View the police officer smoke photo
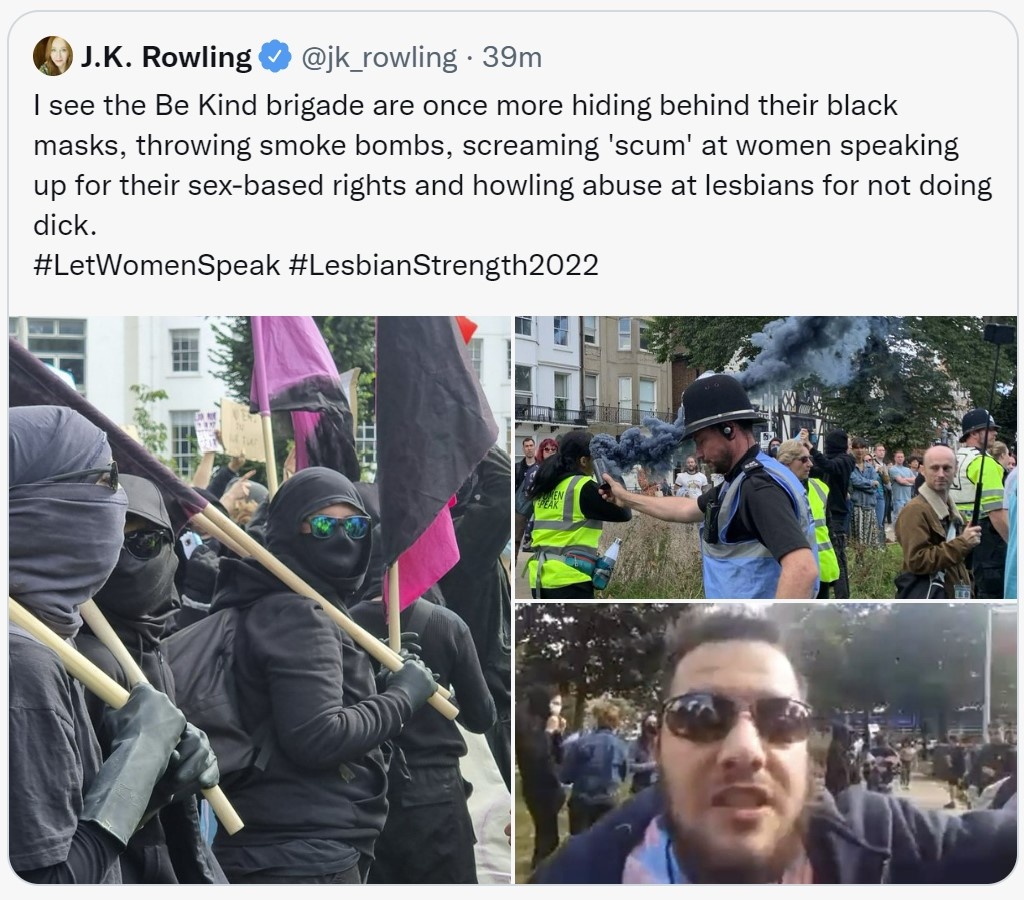This screenshot has width=1024, height=900. point(765,457)
